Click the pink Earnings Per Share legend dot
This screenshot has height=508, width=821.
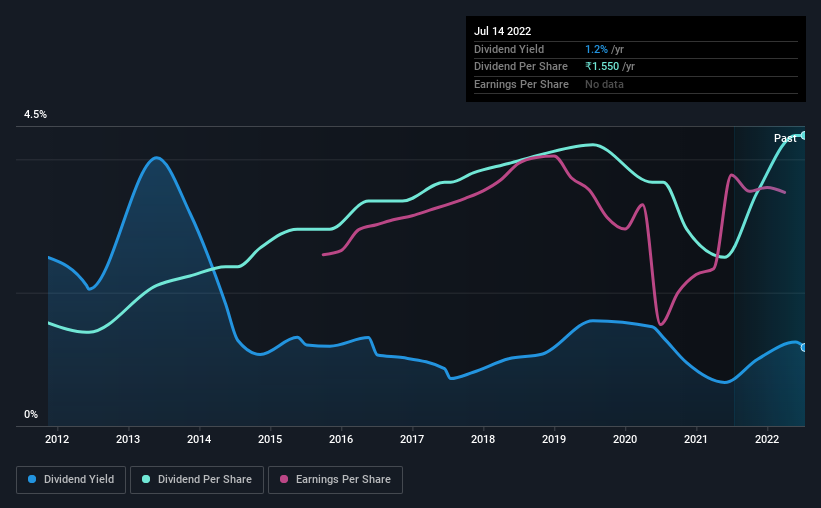pyautogui.click(x=284, y=479)
